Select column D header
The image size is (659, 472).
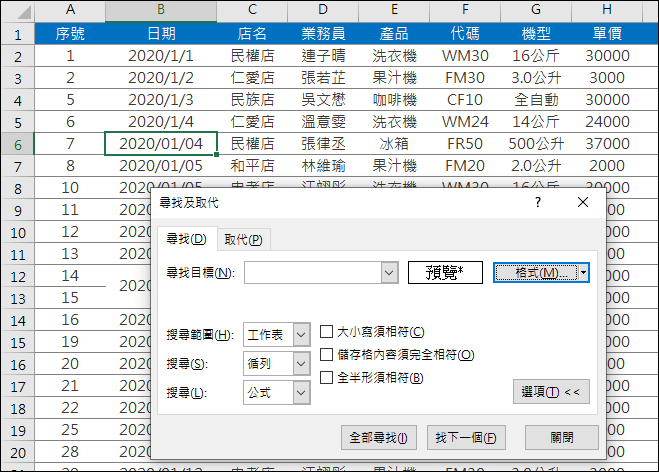323,10
